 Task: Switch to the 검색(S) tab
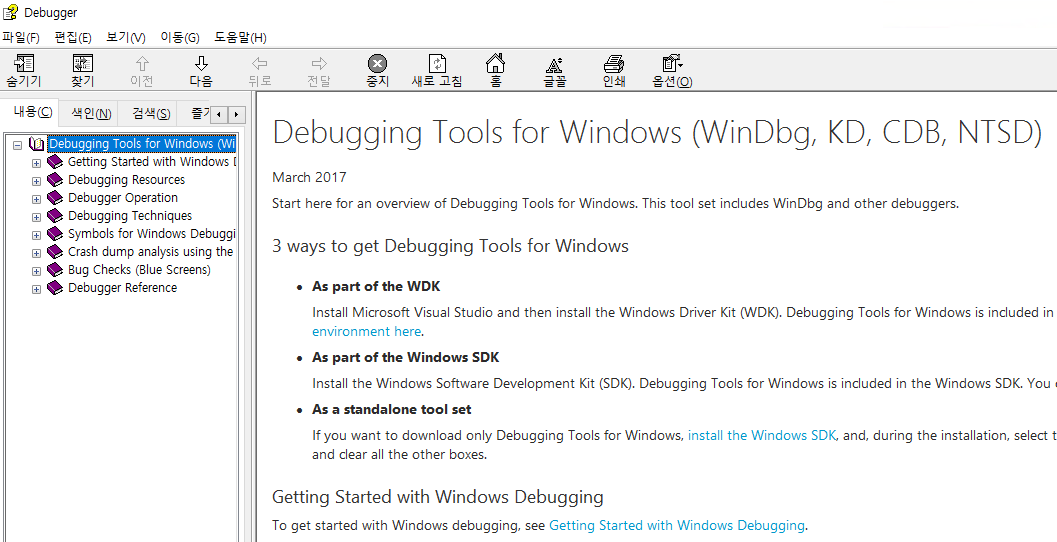point(151,113)
